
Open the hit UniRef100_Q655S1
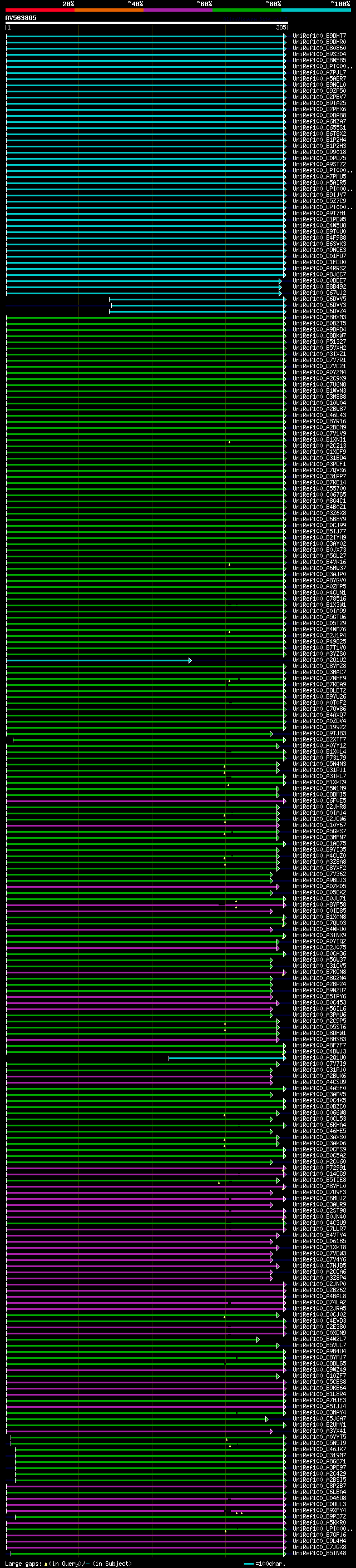pos(319,128)
